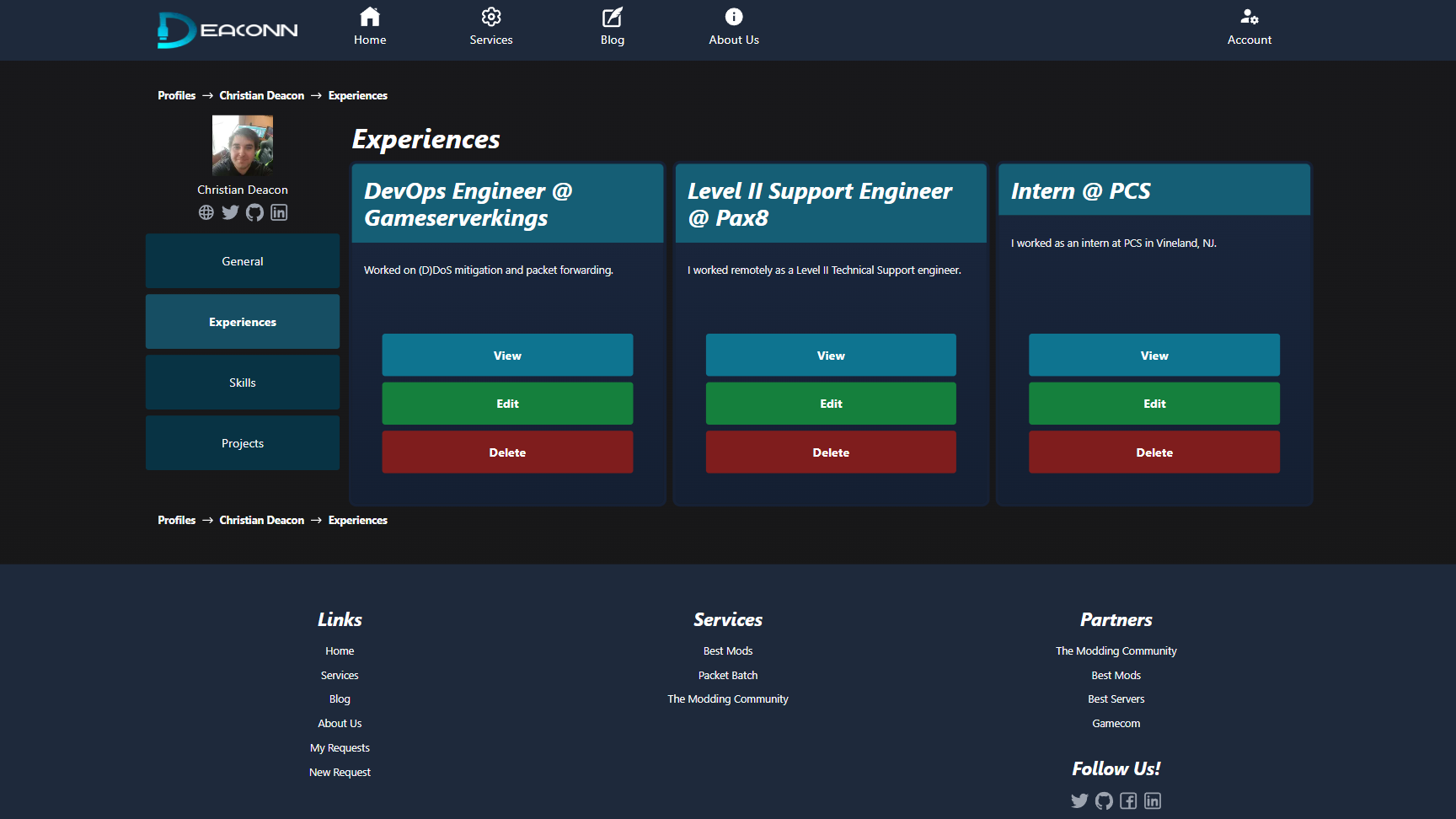
Task: Delete the DevOps Engineer @ Gameserverkings experience
Action: [x=507, y=452]
